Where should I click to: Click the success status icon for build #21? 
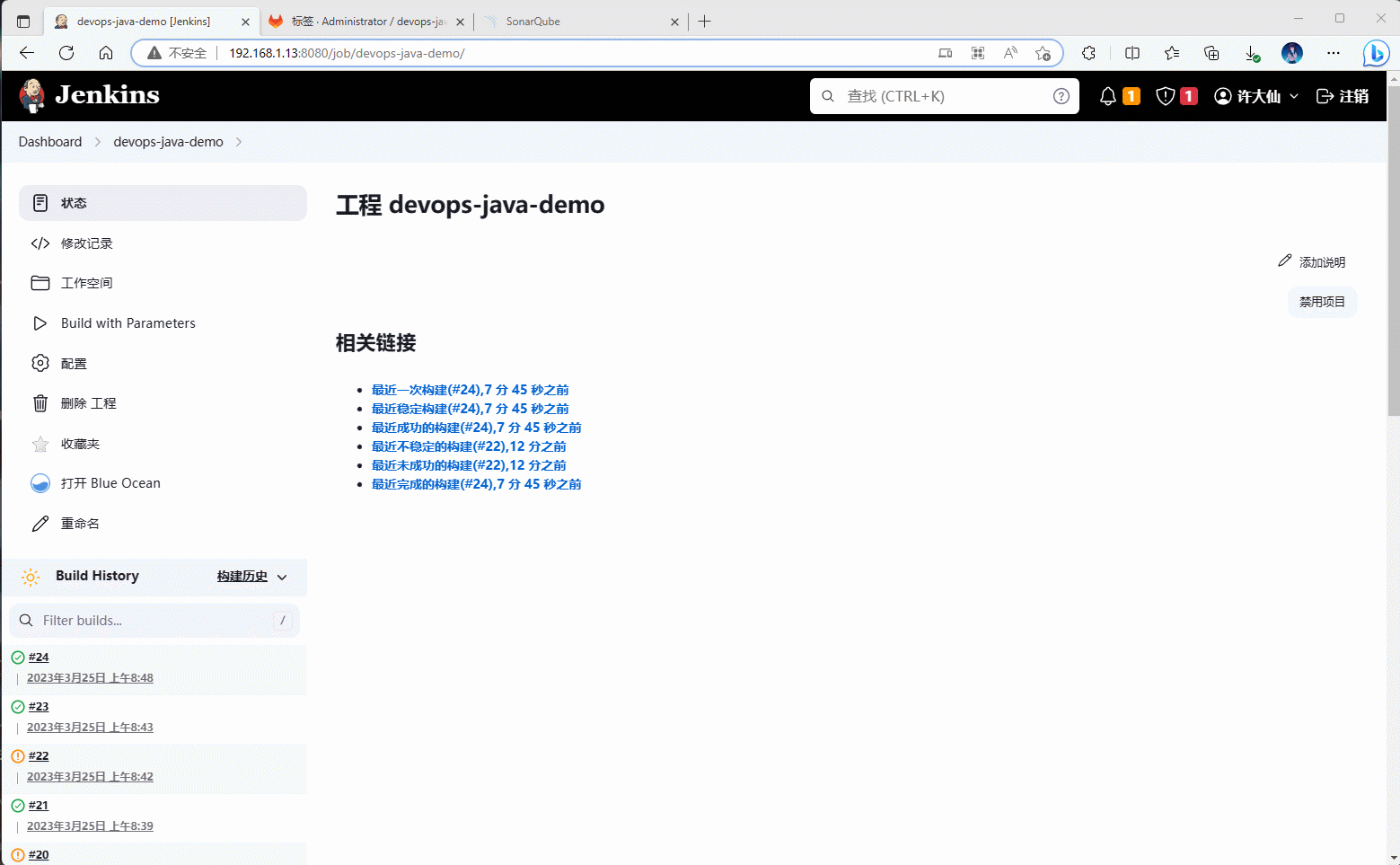click(18, 806)
